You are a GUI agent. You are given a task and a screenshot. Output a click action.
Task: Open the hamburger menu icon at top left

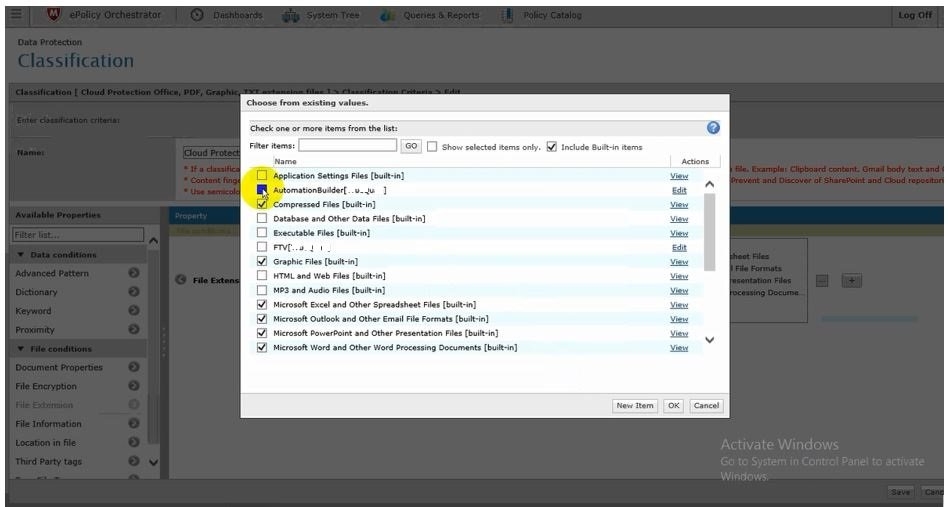15,15
